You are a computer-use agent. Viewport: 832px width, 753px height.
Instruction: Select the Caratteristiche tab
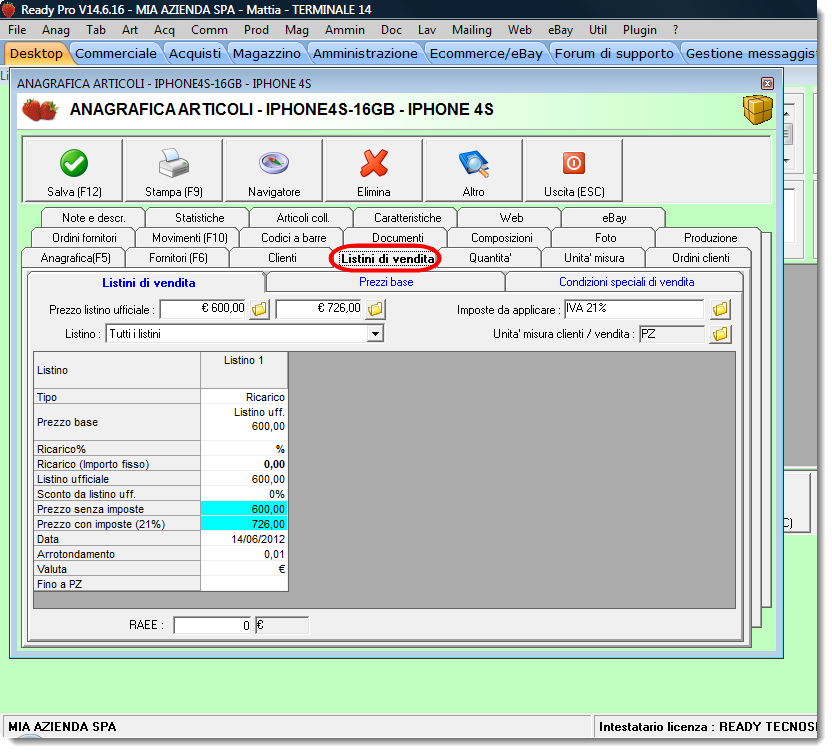(x=408, y=218)
